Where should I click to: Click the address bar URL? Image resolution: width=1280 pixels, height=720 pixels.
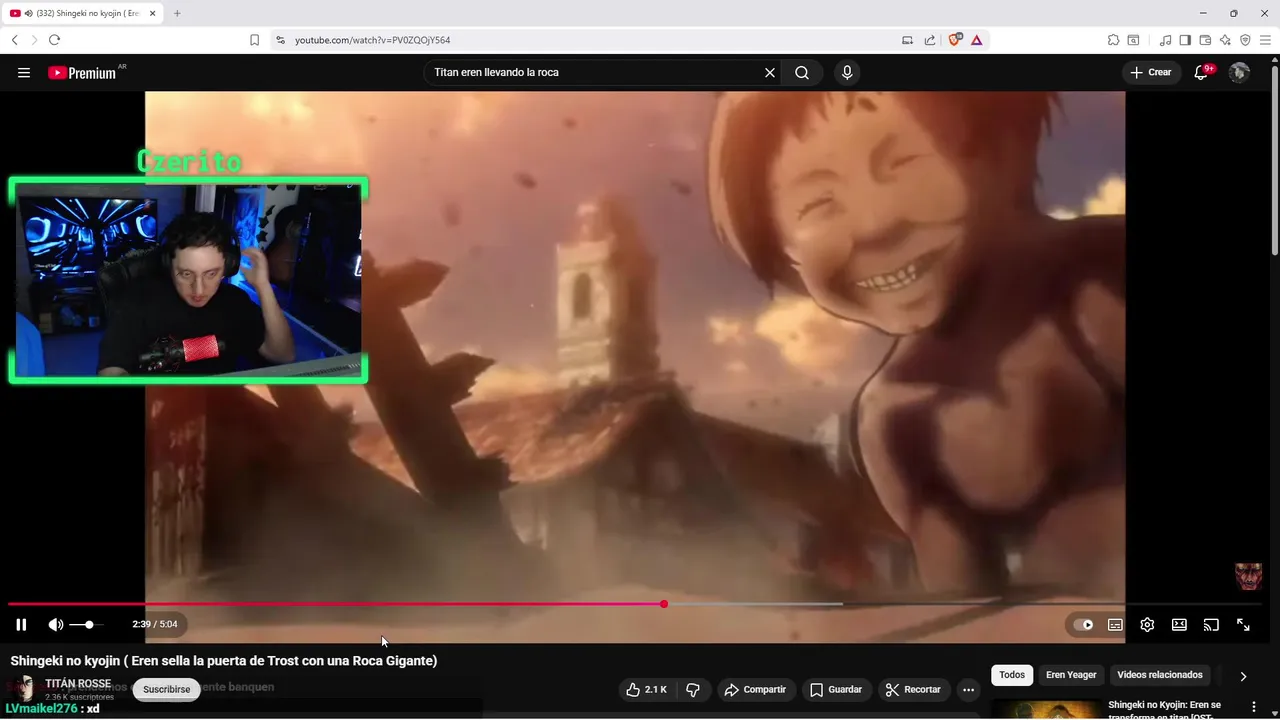(372, 40)
